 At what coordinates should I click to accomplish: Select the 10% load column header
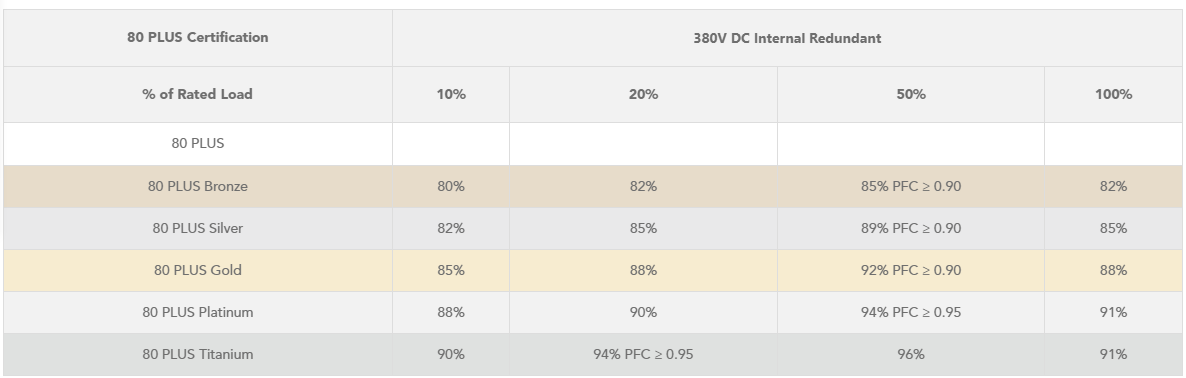(451, 94)
